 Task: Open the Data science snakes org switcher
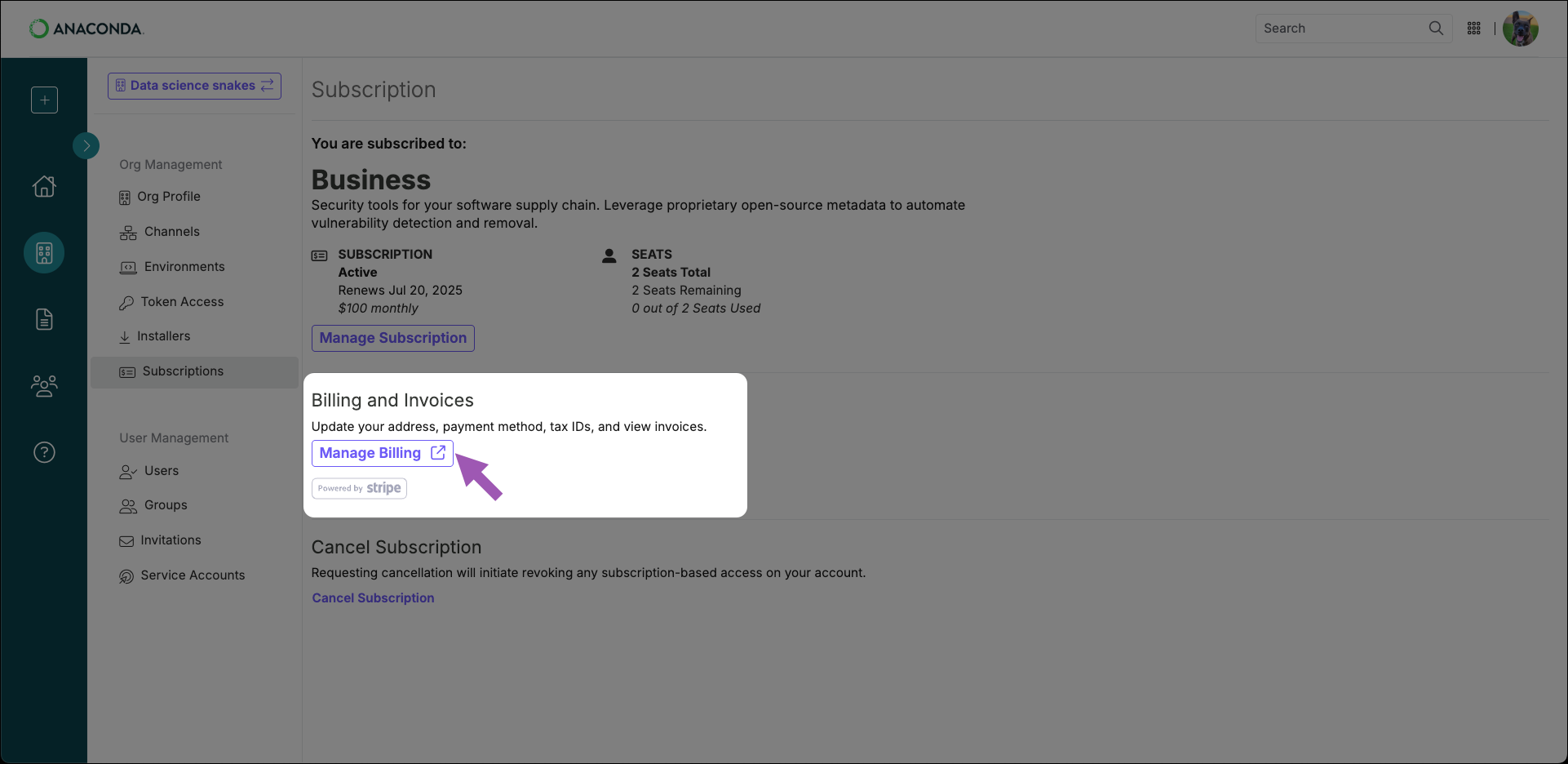click(194, 85)
